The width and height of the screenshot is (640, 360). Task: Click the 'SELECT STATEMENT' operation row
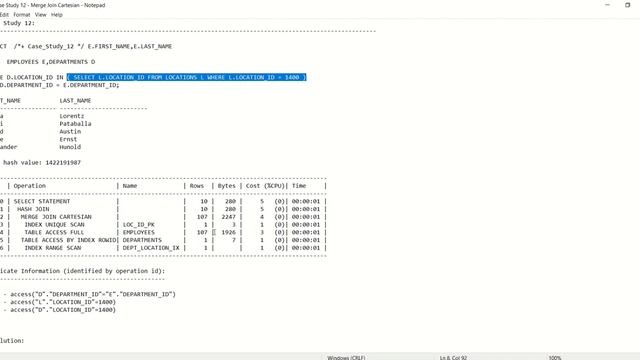coord(42,201)
